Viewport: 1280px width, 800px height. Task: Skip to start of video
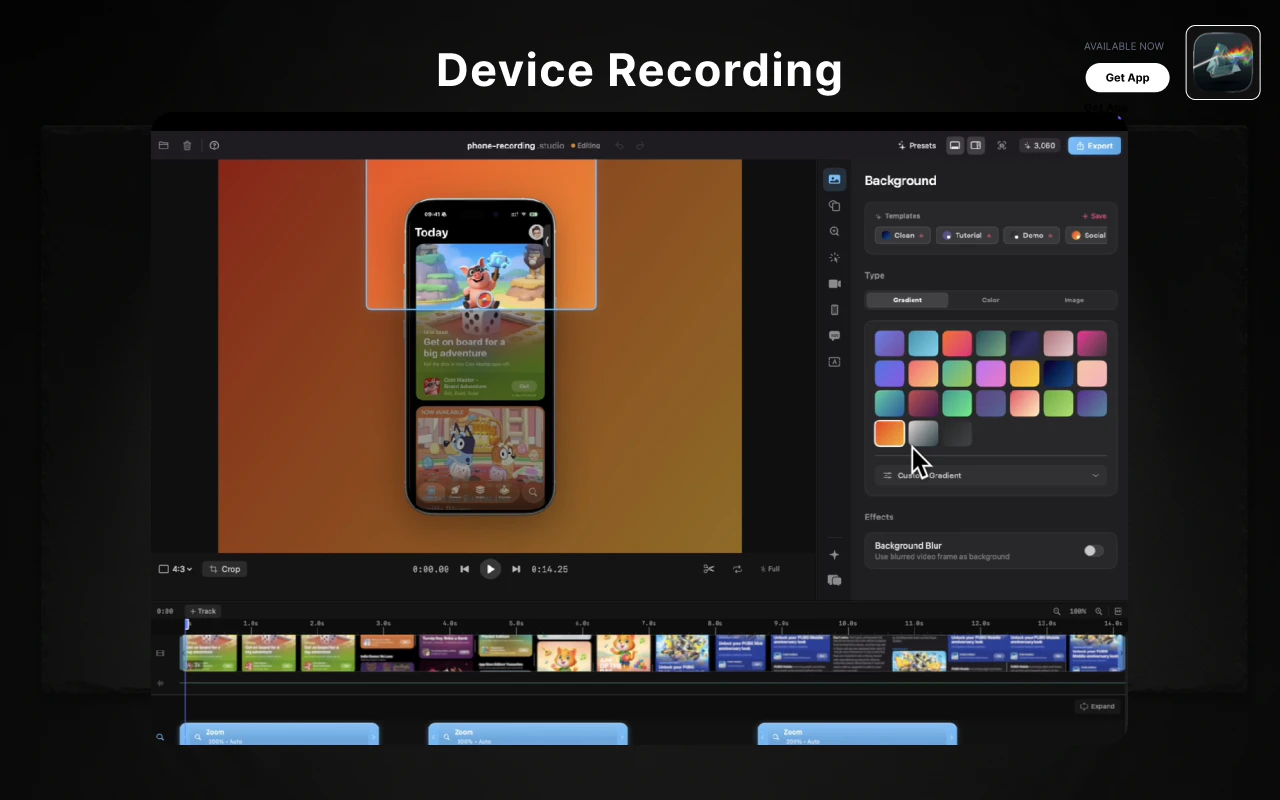tap(464, 569)
